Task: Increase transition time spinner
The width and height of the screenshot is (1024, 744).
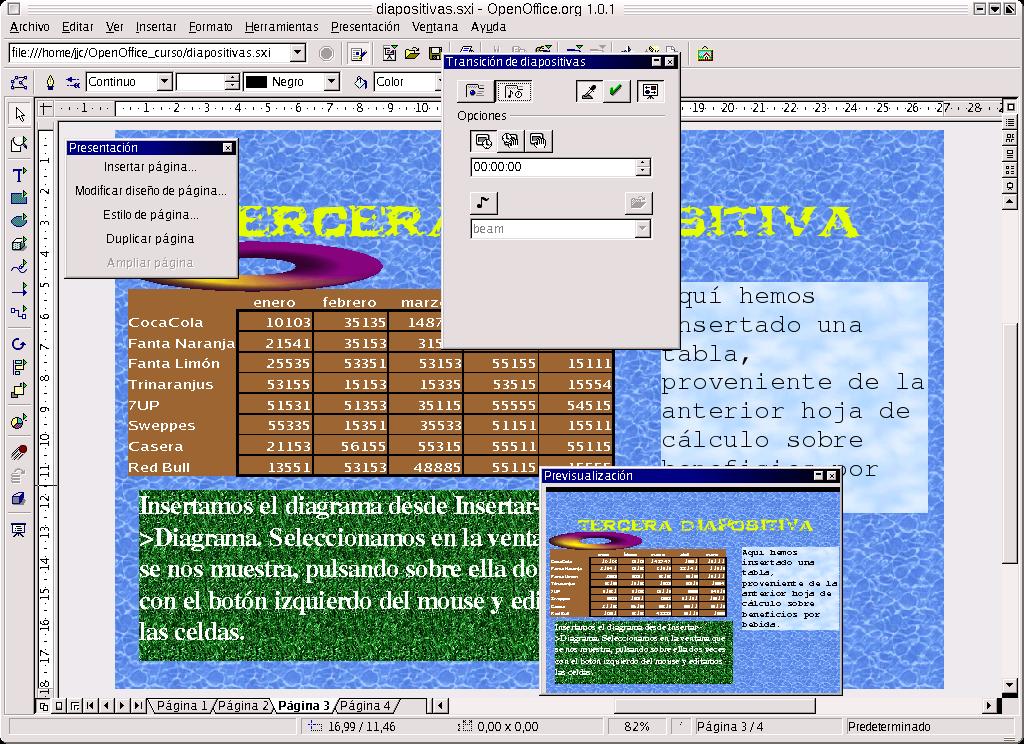Action: 643,163
